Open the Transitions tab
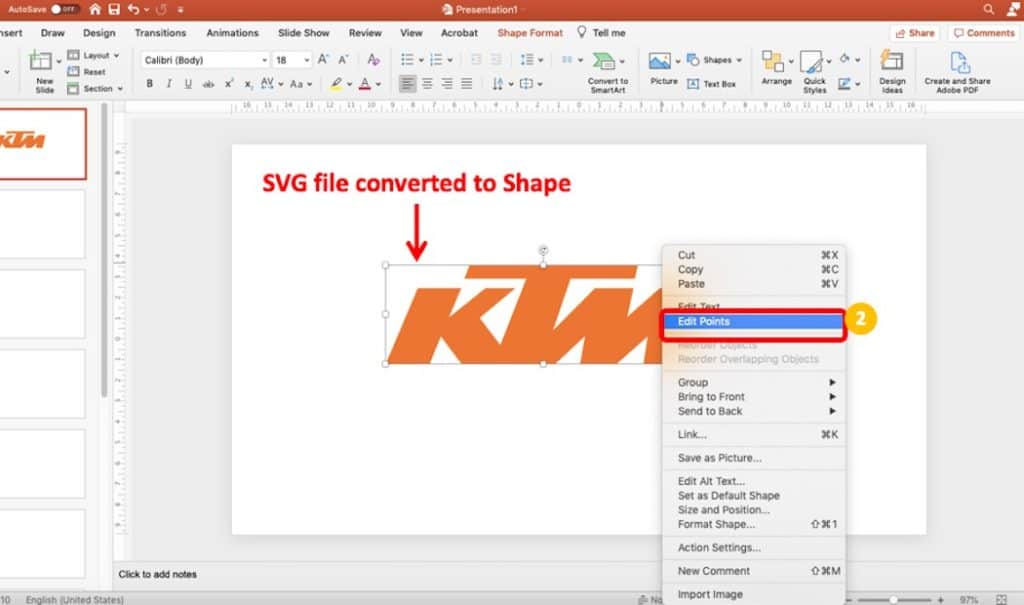 click(x=161, y=33)
